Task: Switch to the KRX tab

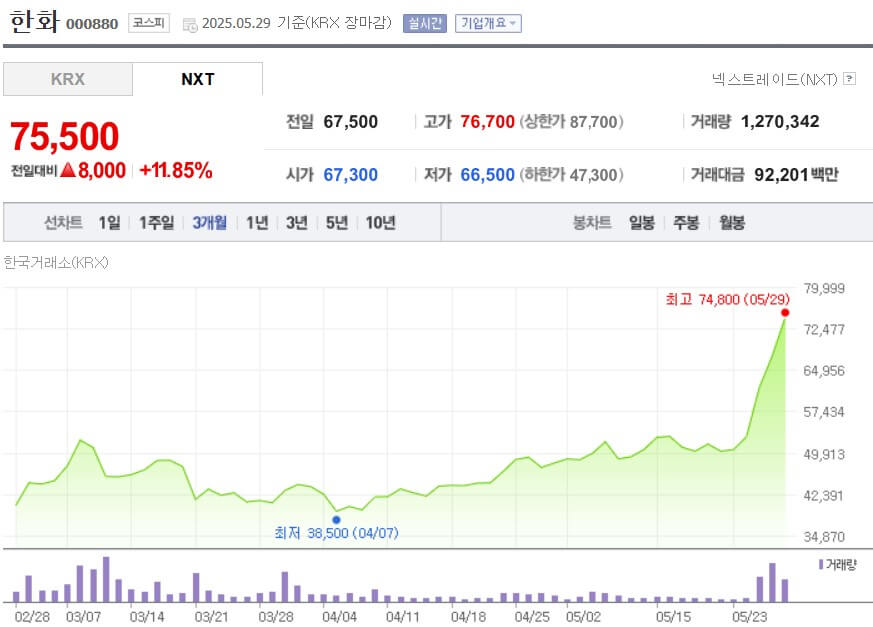Action: (68, 79)
